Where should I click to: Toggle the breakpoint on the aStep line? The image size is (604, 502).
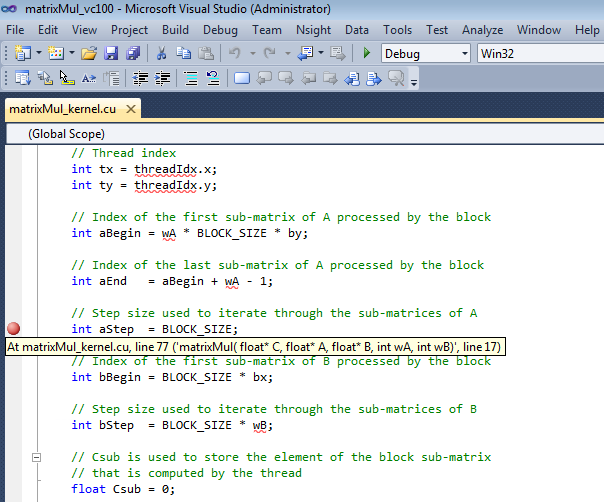pos(14,329)
